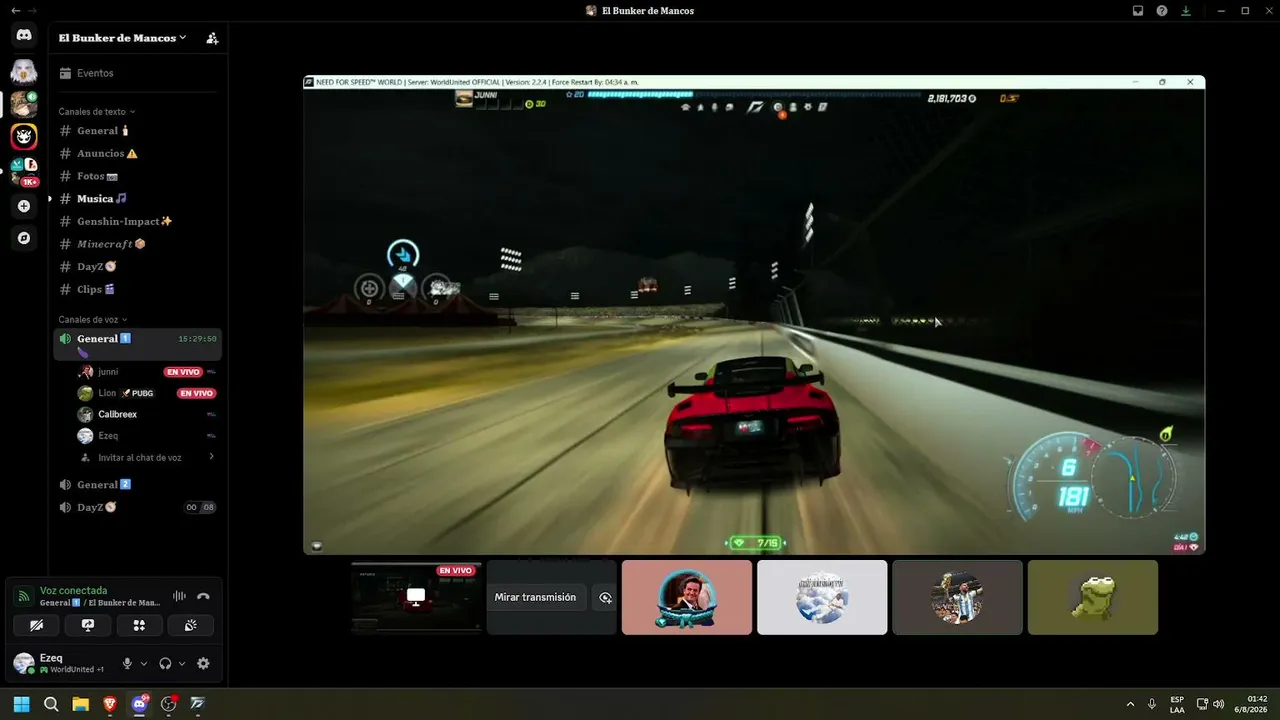
Task: Open user settings gear icon
Action: click(x=204, y=663)
